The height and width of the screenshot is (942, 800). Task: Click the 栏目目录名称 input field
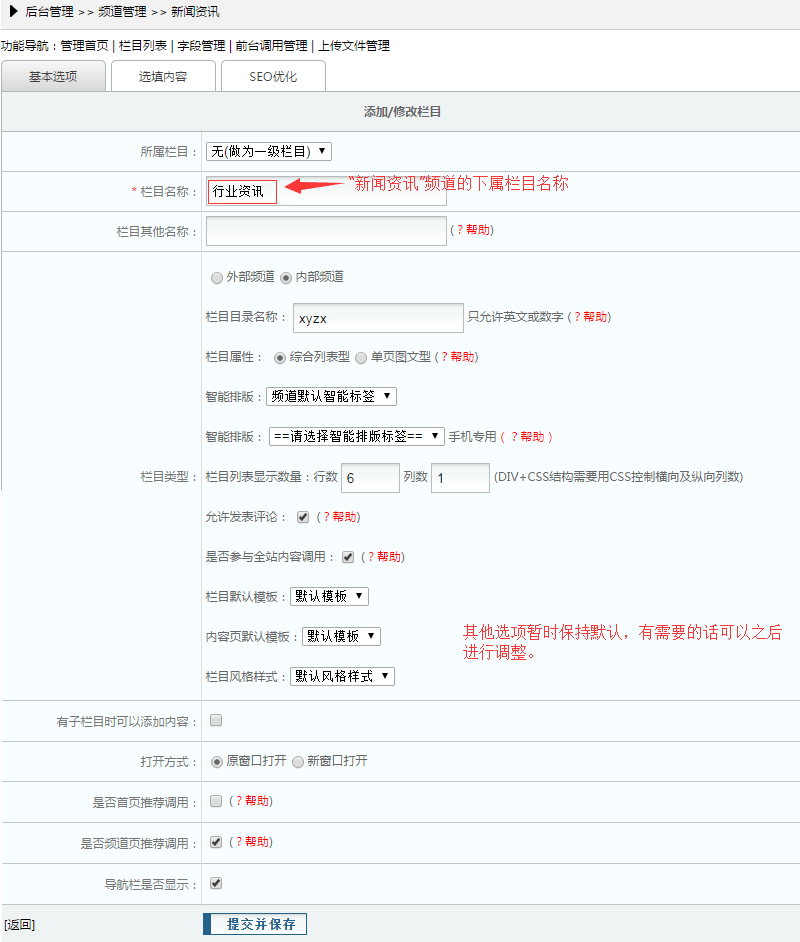click(378, 318)
